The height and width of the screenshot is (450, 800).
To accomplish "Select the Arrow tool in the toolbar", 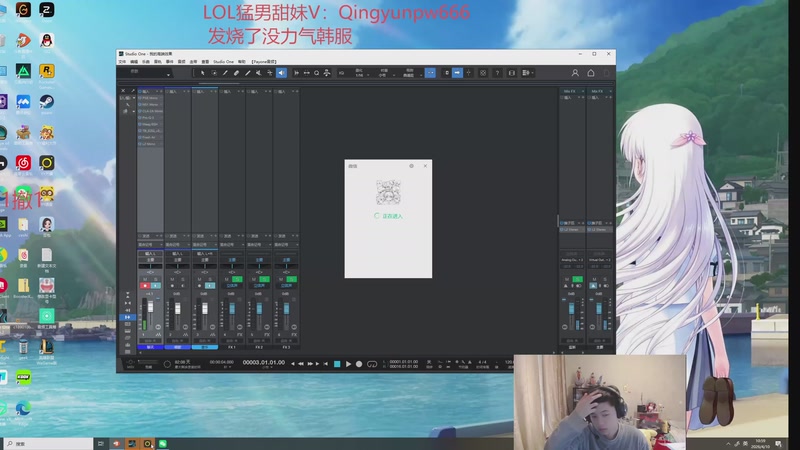I will pyautogui.click(x=203, y=73).
